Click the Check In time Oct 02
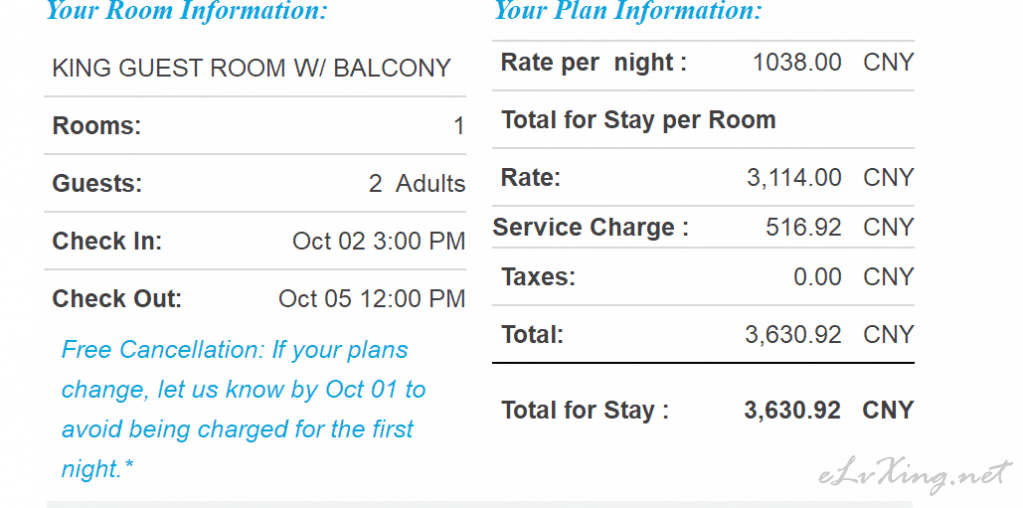Image resolution: width=1023 pixels, height=508 pixels. coord(378,241)
